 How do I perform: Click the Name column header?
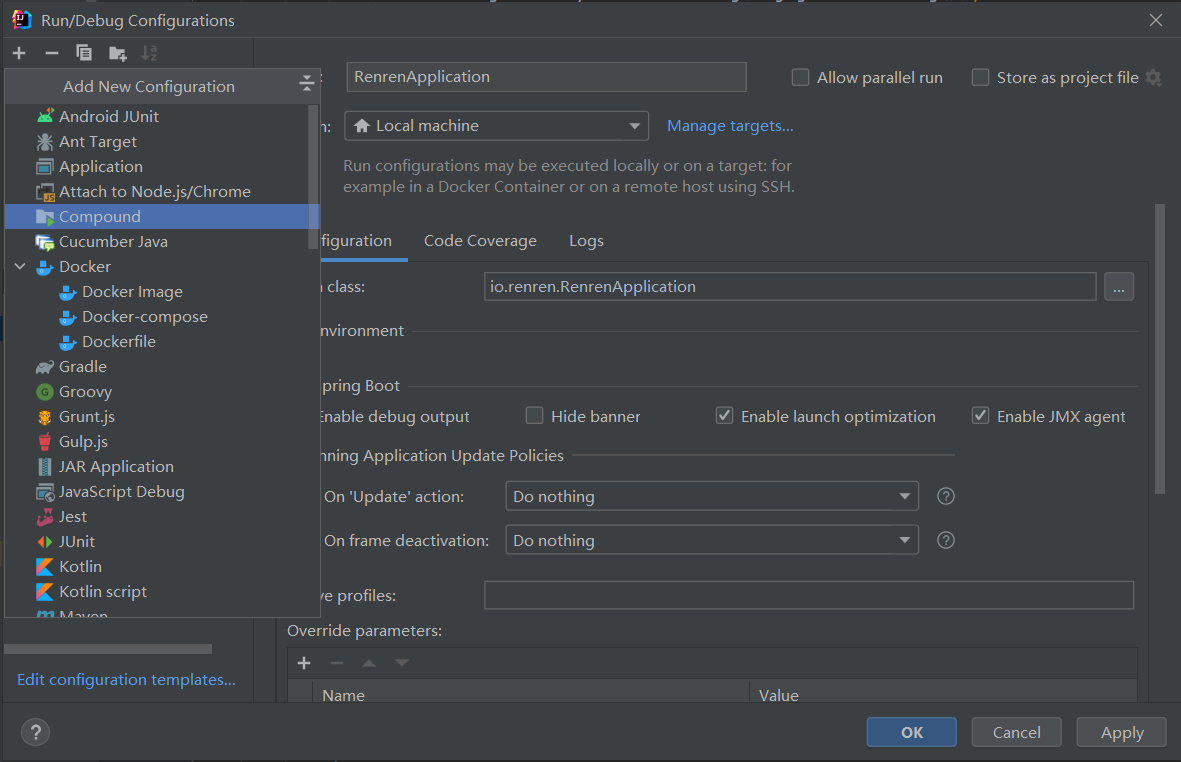530,693
